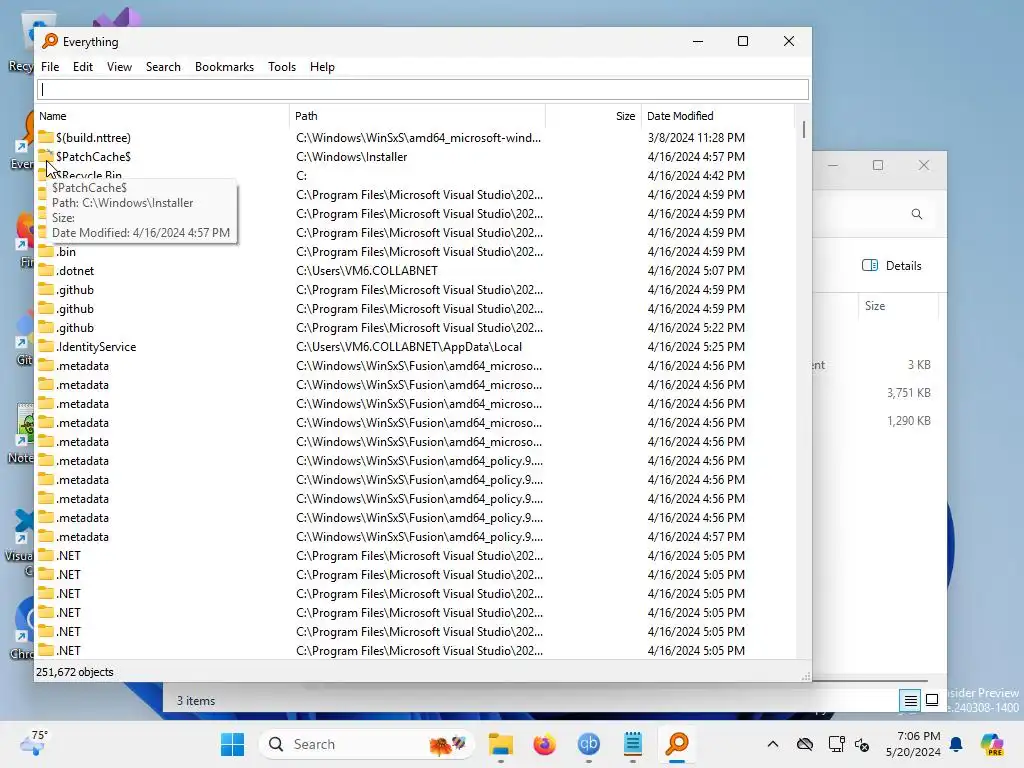Image resolution: width=1024 pixels, height=768 pixels.
Task: Show hidden system tray icons
Action: tap(773, 744)
